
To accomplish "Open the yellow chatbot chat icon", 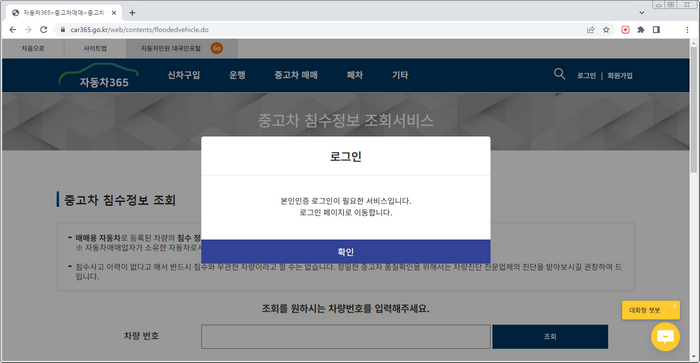I will [x=665, y=336].
